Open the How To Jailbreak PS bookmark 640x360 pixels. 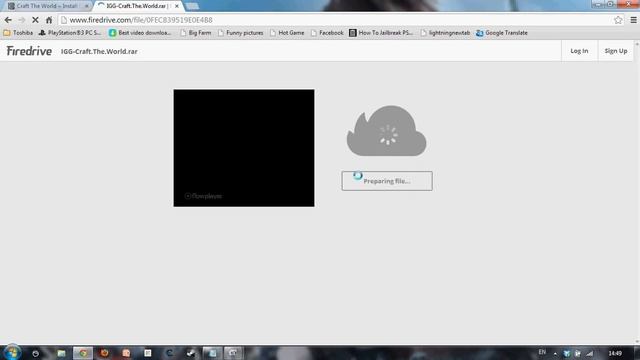click(x=381, y=33)
